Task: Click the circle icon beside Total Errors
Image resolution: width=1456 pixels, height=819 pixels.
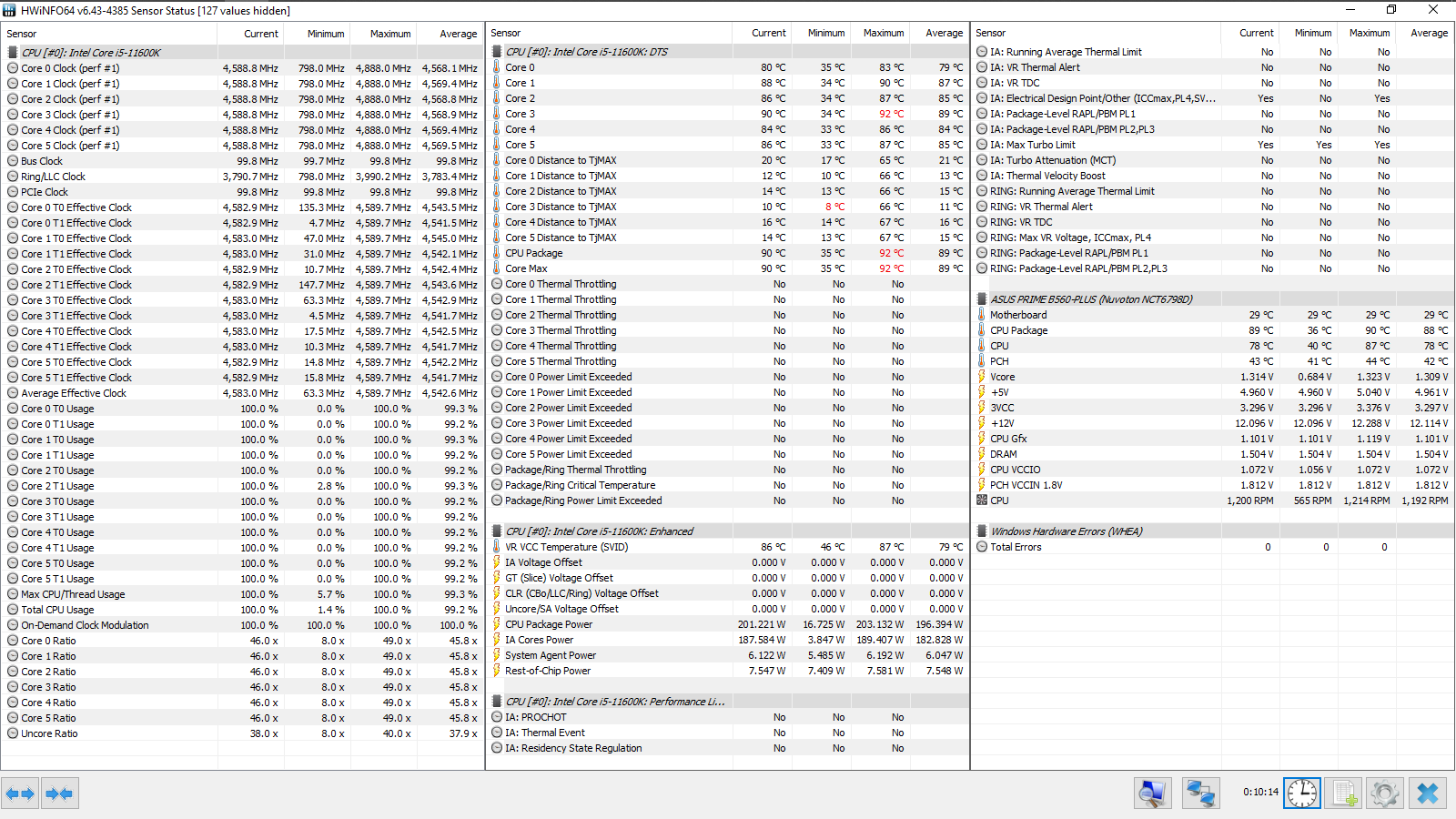Action: [982, 547]
